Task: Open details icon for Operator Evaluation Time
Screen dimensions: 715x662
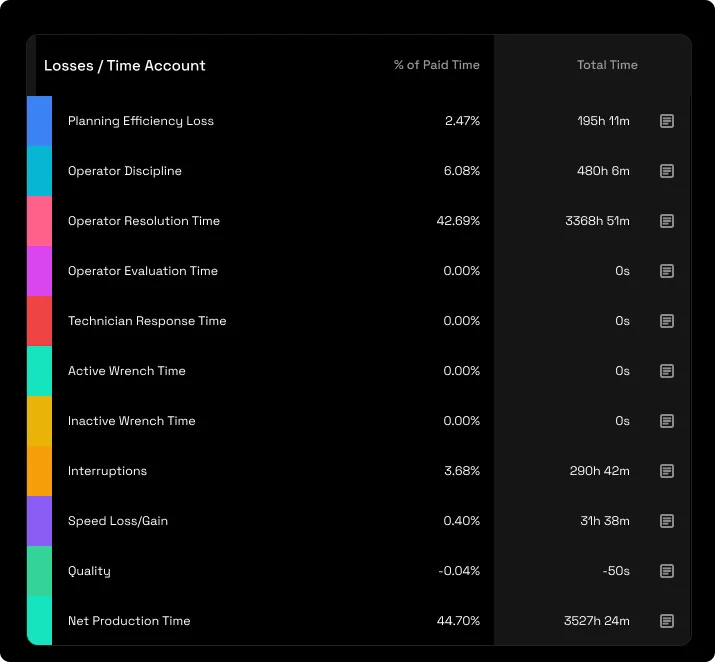Action: click(667, 271)
